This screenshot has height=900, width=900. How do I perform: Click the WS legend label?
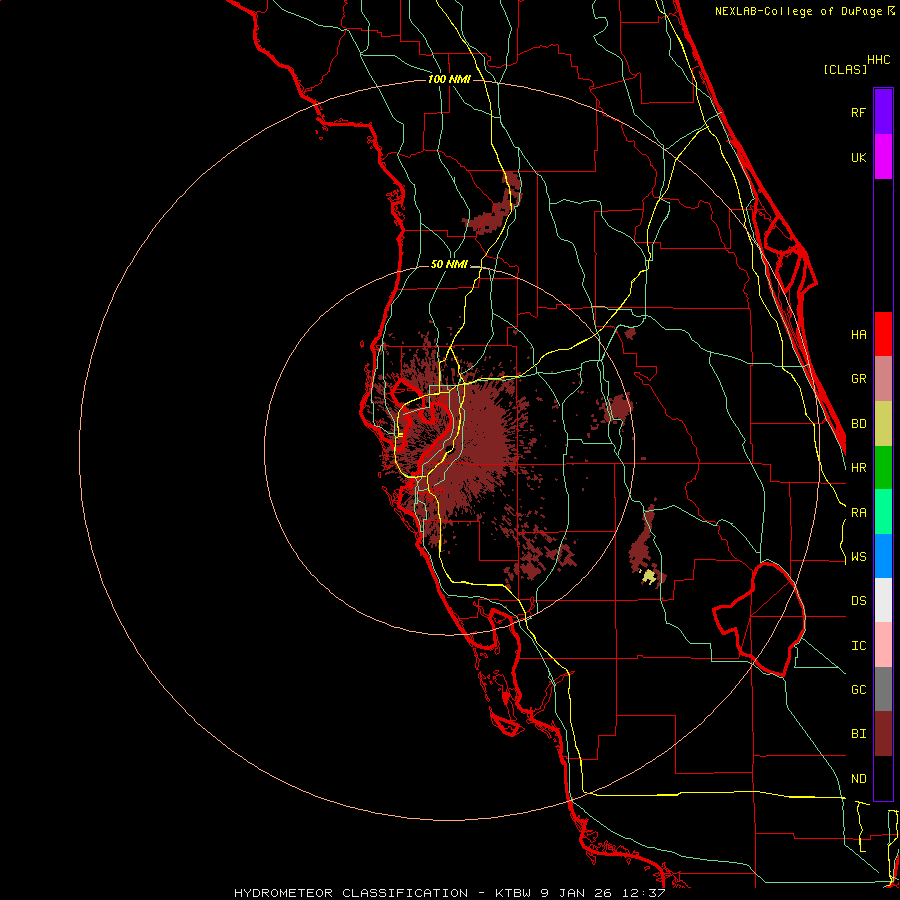[858, 557]
